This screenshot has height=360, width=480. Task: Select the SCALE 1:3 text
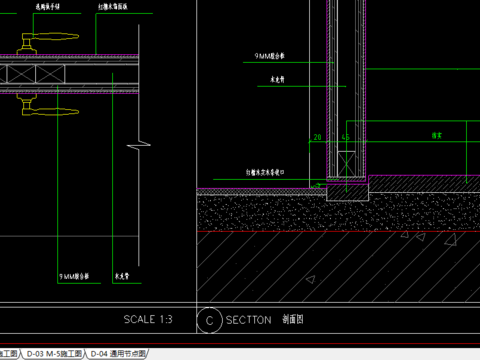tap(148, 319)
